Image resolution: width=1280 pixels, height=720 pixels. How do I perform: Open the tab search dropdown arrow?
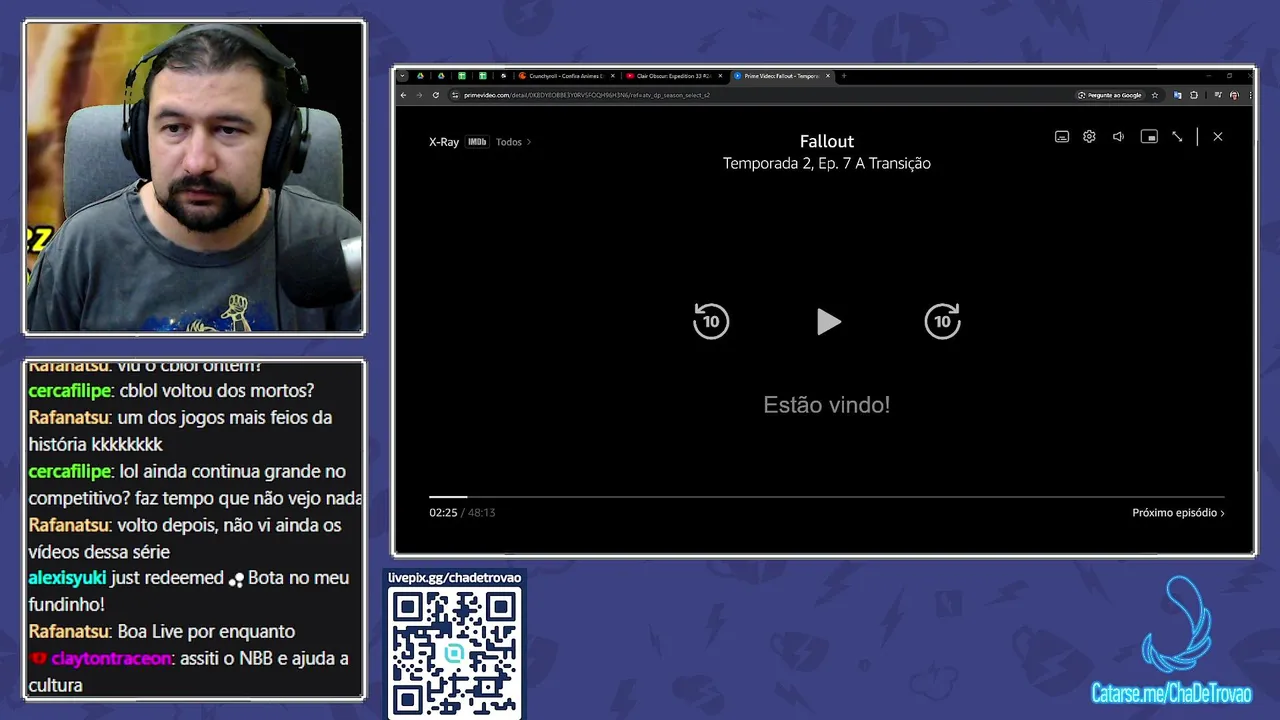coord(403,76)
